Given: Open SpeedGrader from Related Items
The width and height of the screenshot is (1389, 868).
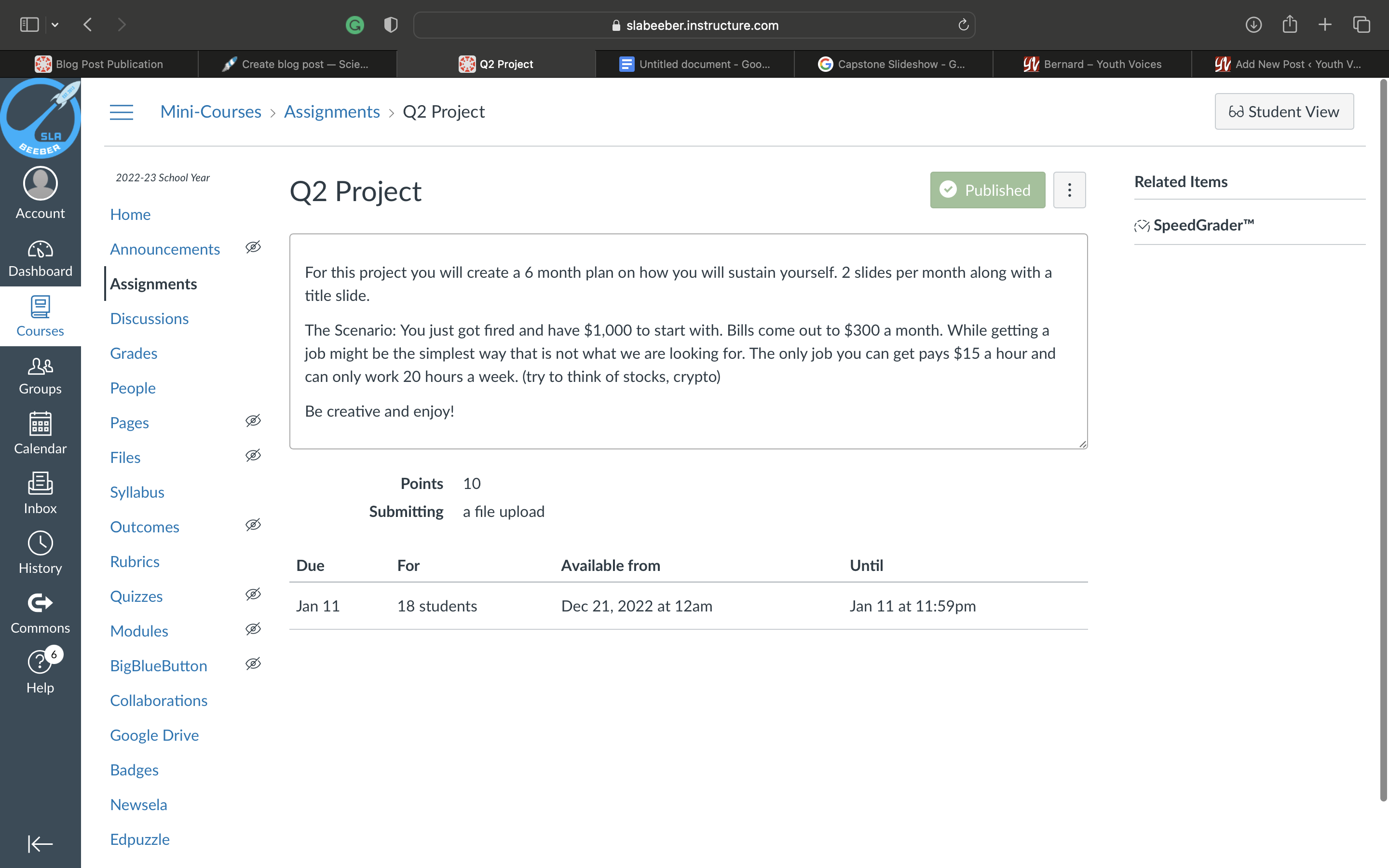Looking at the screenshot, I should (1203, 225).
